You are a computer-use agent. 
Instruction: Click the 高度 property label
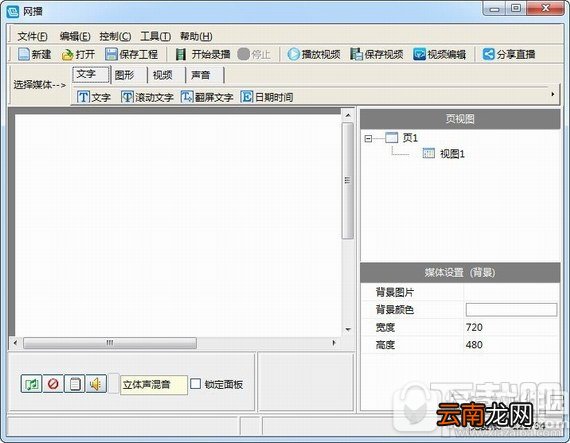click(385, 345)
